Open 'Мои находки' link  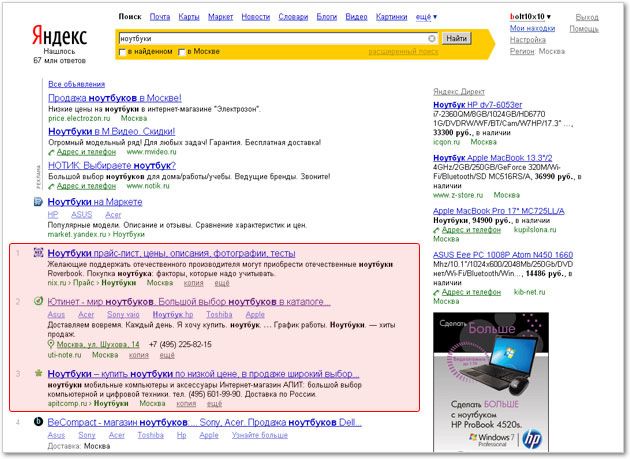532,28
